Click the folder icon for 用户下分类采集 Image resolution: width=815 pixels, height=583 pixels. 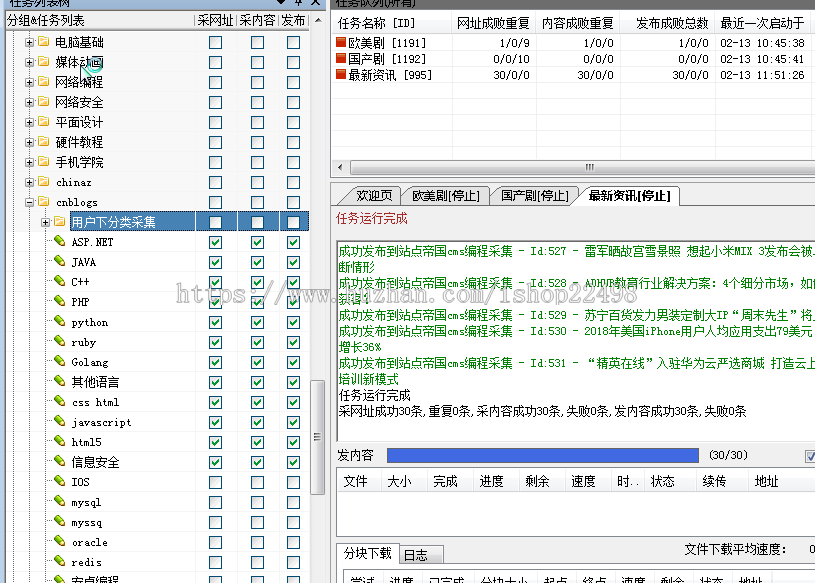pyautogui.click(x=60, y=221)
